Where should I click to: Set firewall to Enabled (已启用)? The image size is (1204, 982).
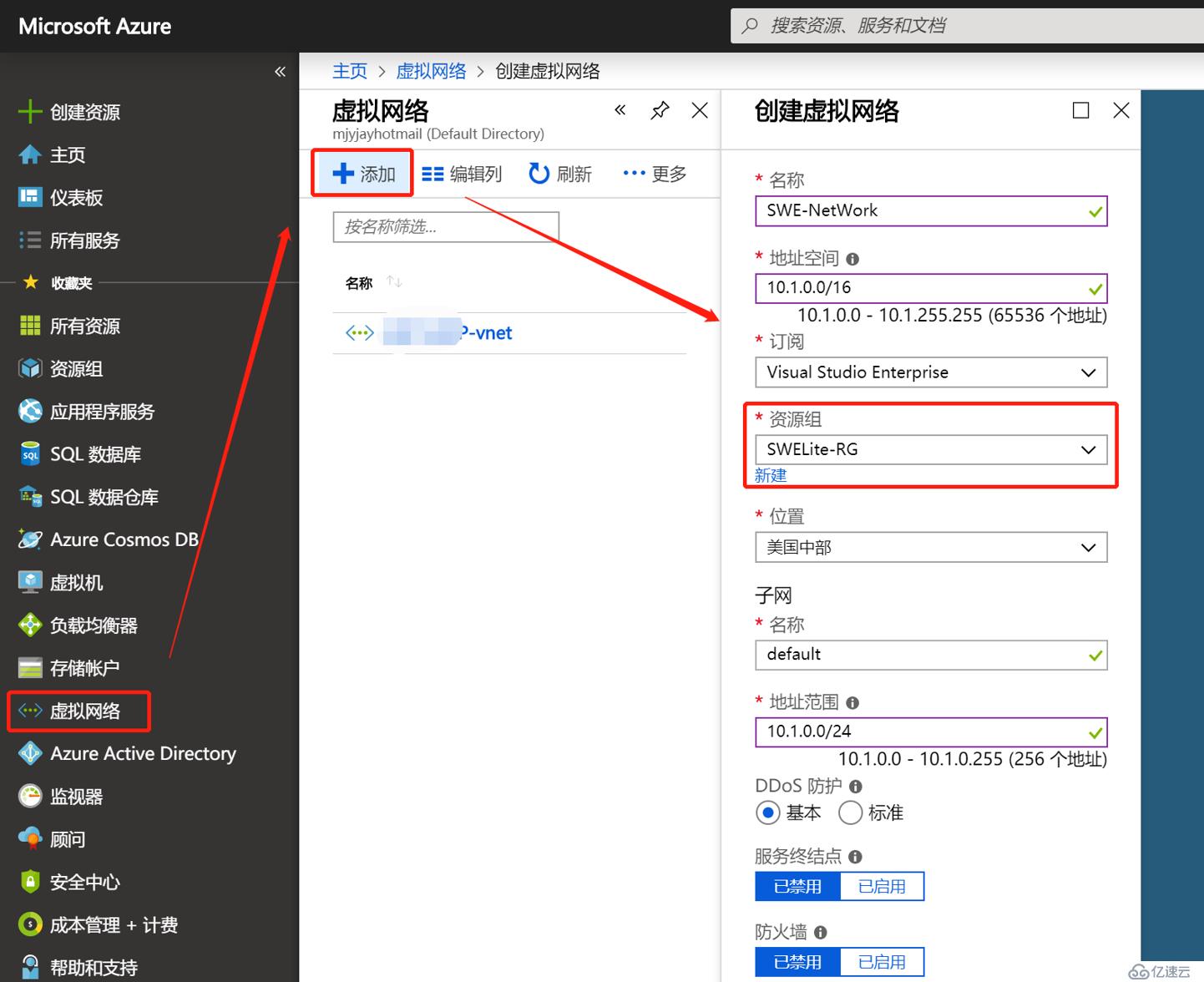[882, 962]
